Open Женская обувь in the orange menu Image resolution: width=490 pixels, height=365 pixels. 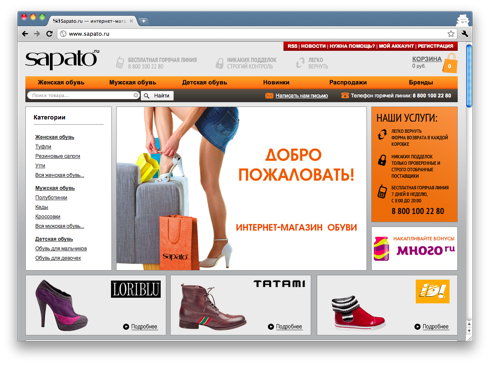(61, 82)
